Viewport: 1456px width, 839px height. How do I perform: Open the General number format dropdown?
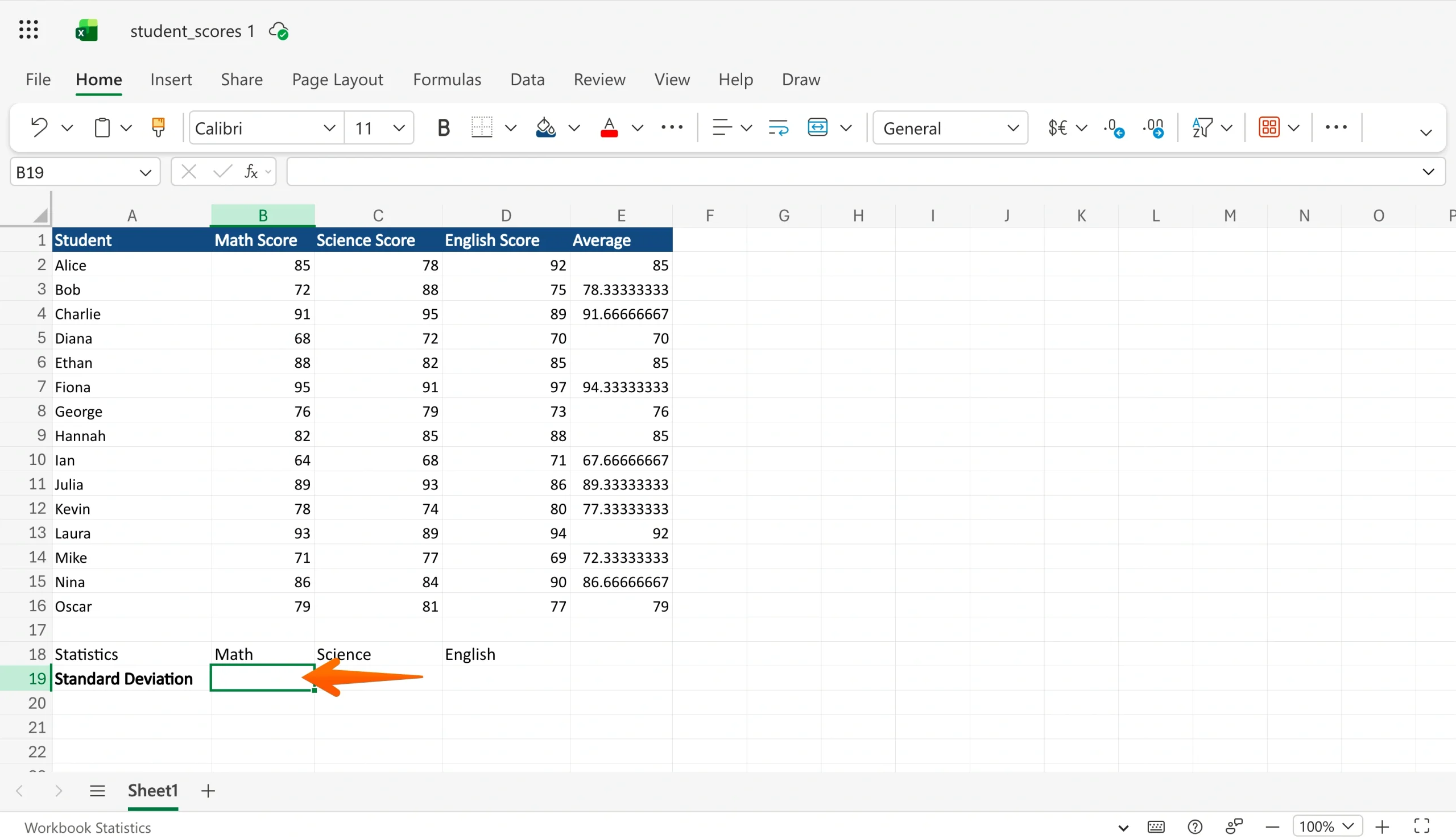950,128
